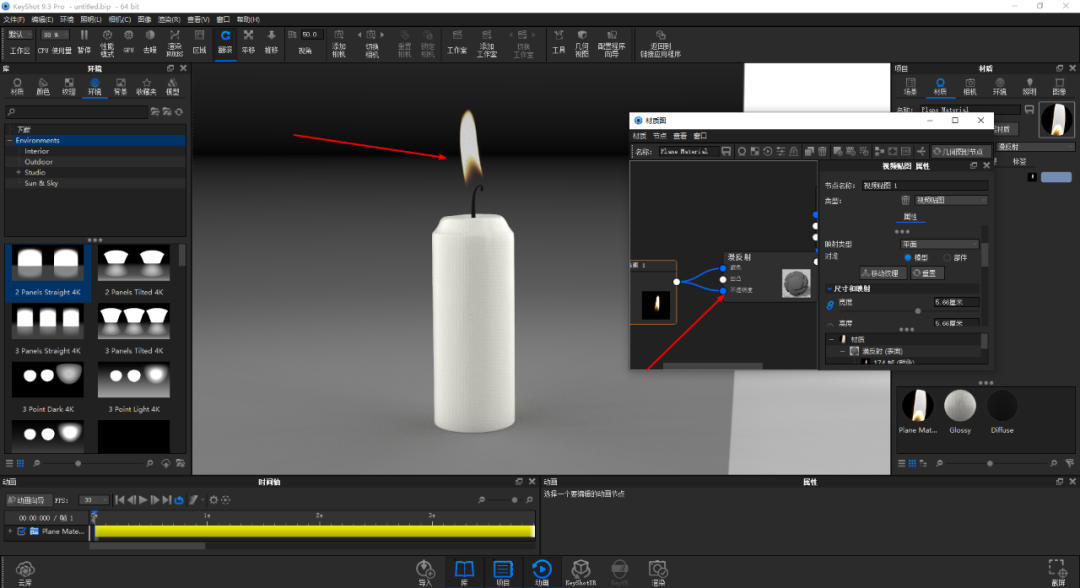Switch to the Materials (材质) library tab
Image resolution: width=1080 pixels, height=588 pixels.
point(17,86)
